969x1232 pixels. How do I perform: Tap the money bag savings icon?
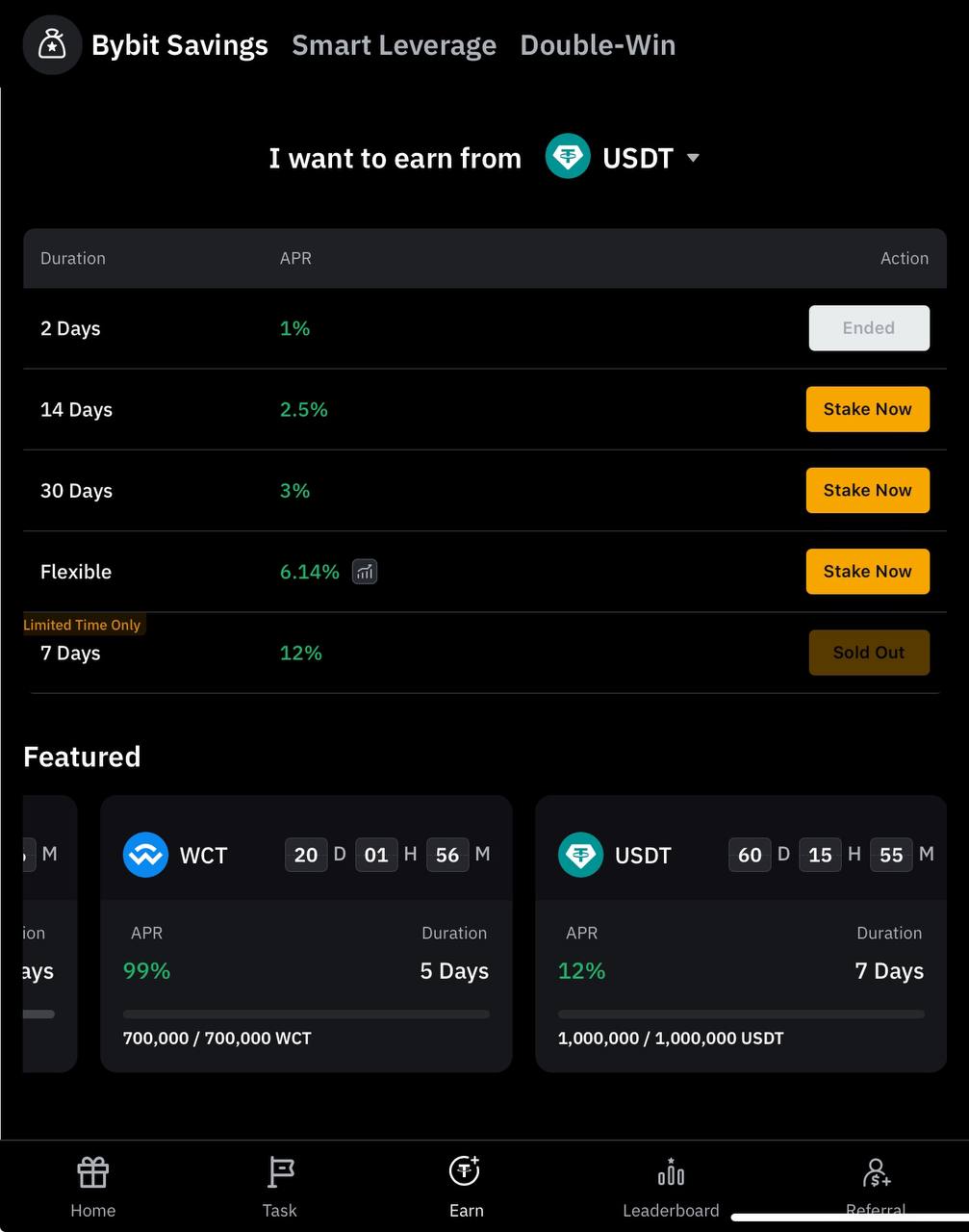[x=52, y=45]
